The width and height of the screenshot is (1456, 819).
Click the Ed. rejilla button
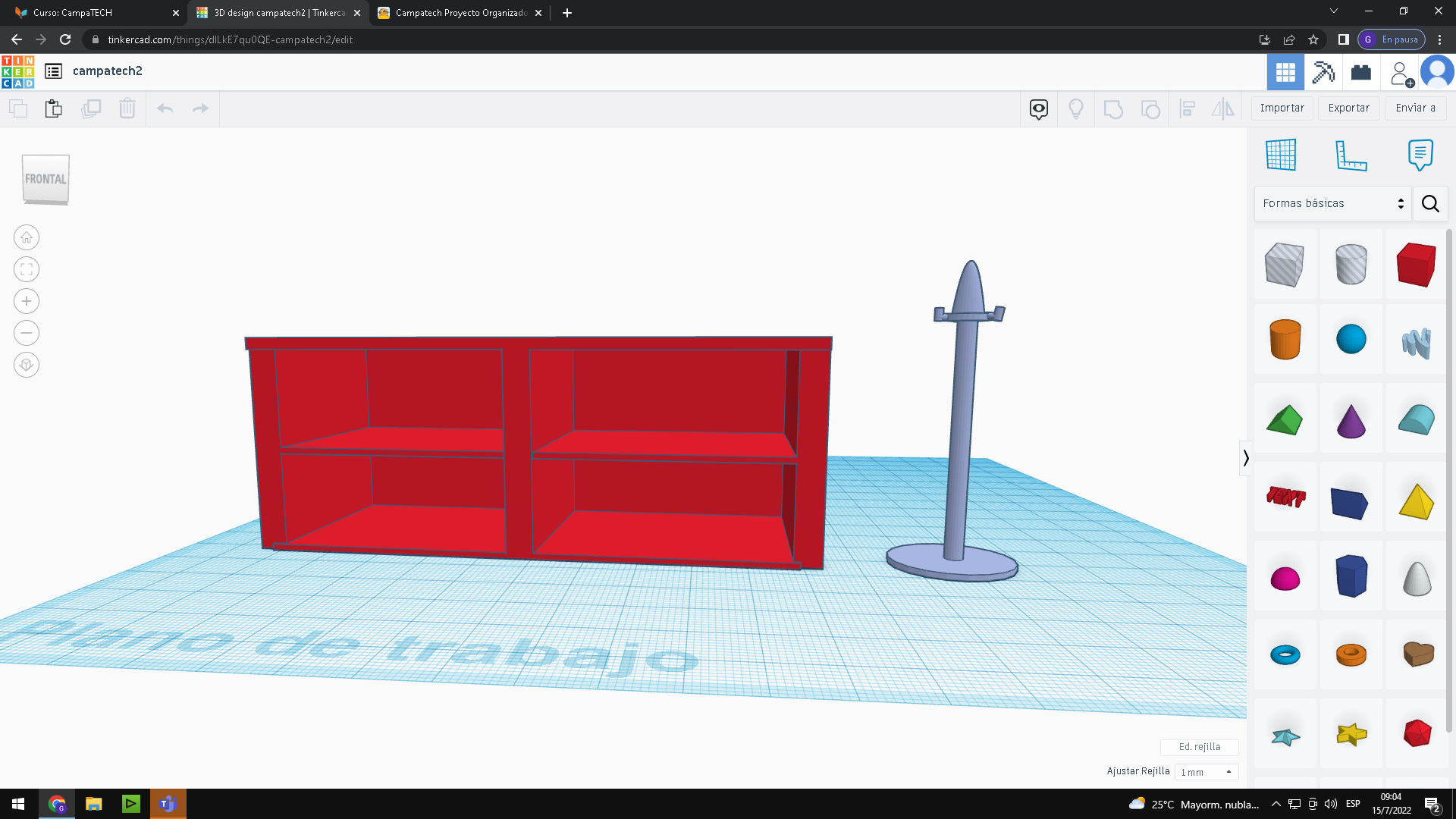pos(1199,747)
